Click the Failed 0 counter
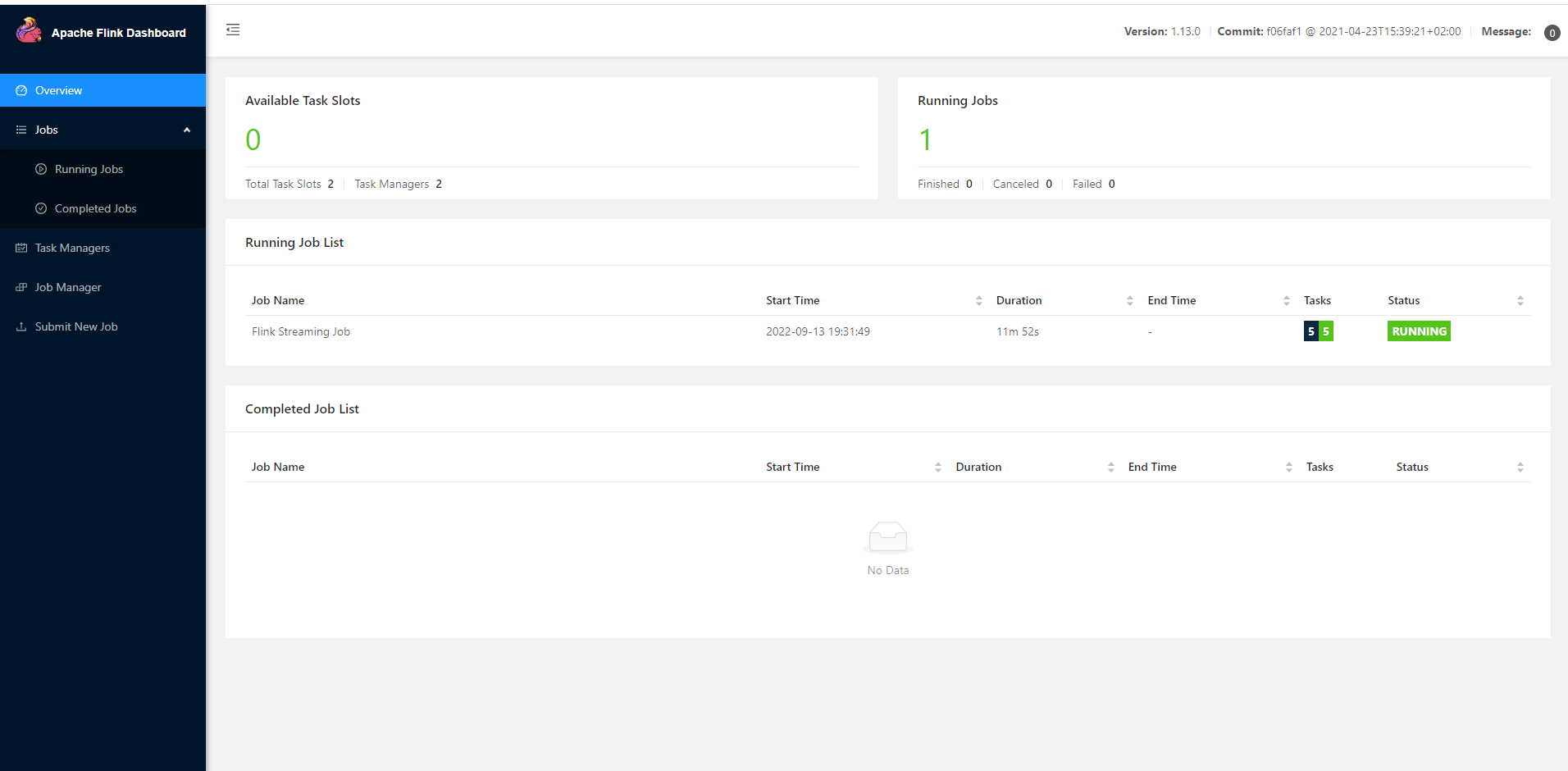This screenshot has height=771, width=1568. tap(1094, 184)
